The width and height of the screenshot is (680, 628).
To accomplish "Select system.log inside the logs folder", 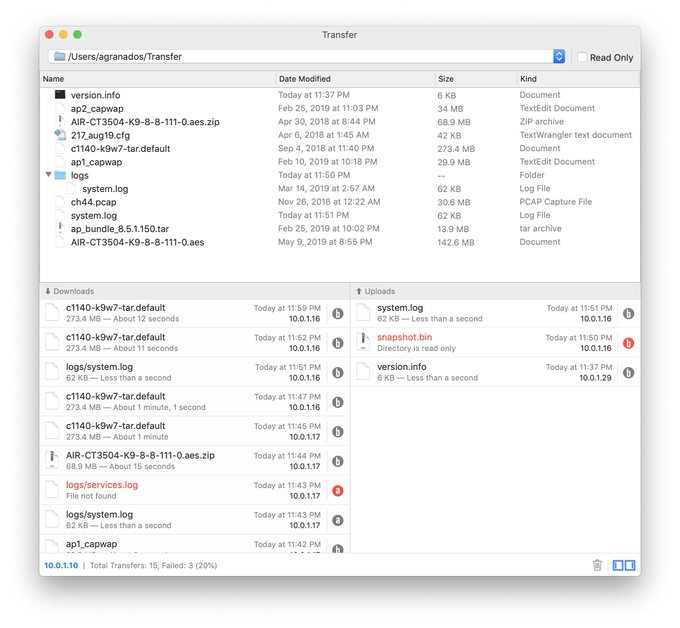I will click(x=105, y=189).
